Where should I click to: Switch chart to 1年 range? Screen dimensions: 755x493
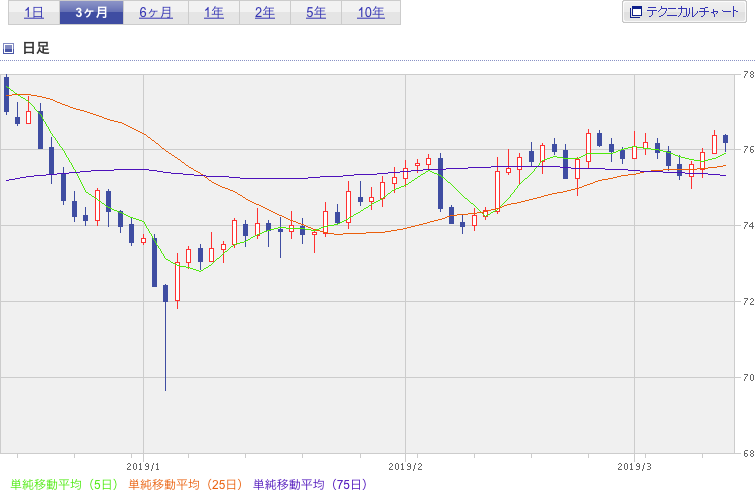[214, 13]
